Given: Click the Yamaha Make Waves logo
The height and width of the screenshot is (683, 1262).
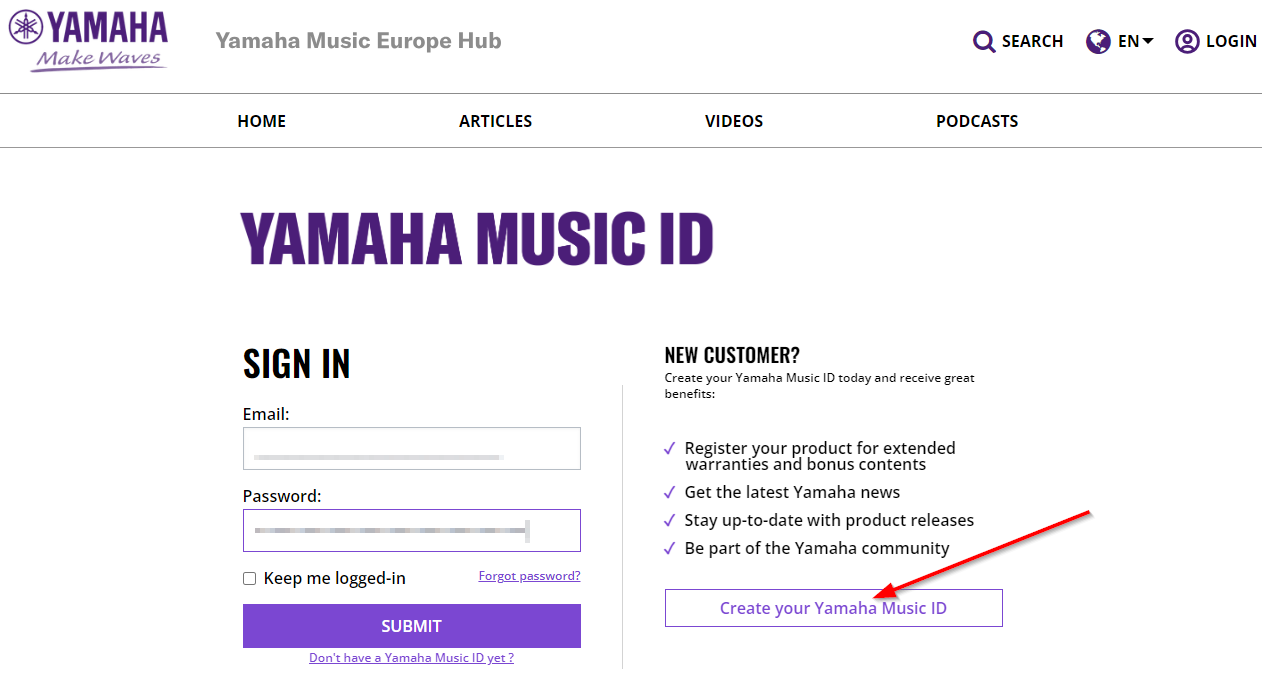Looking at the screenshot, I should [x=88, y=41].
